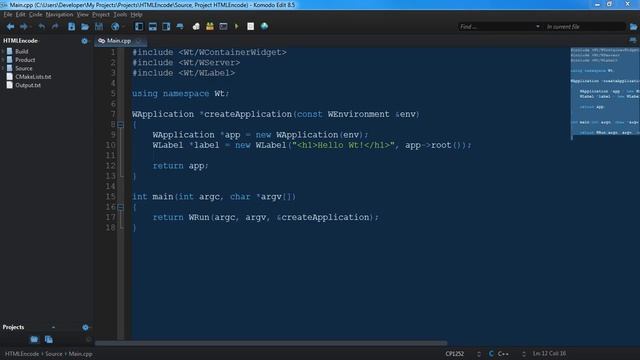Undo the last edit via toolbar
This screenshot has width=640, height=360.
pos(41,27)
